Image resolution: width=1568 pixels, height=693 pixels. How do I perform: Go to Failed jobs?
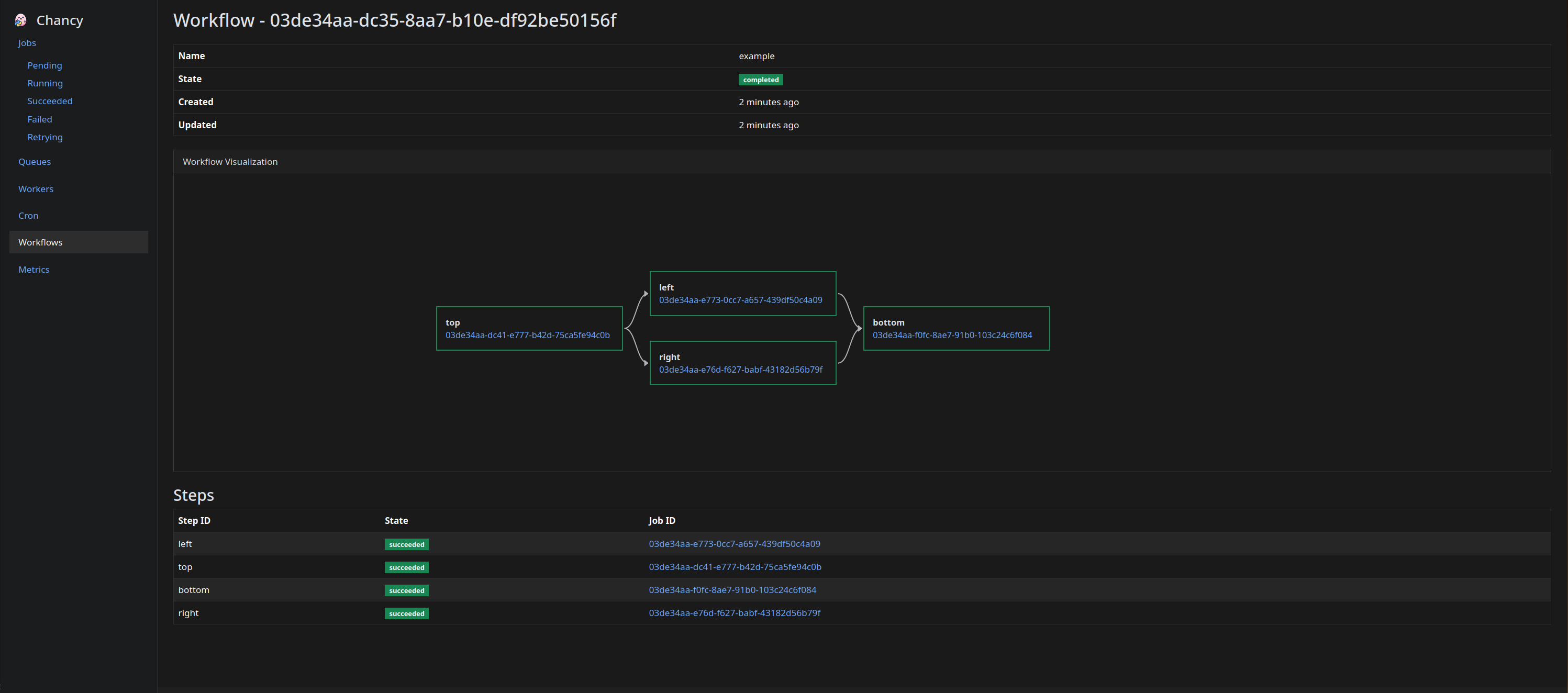pos(40,119)
